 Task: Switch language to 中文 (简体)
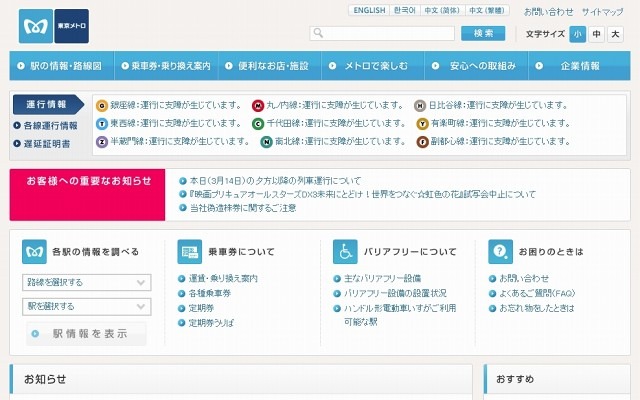[442, 10]
